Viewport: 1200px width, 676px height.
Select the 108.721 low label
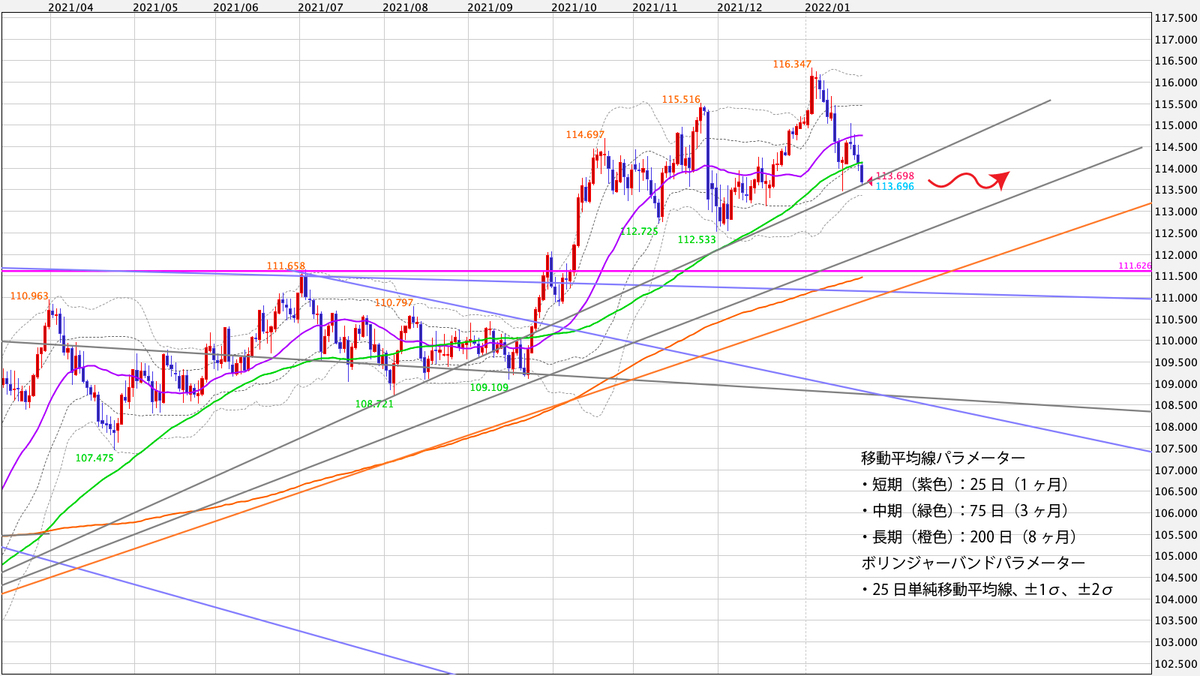pyautogui.click(x=375, y=404)
